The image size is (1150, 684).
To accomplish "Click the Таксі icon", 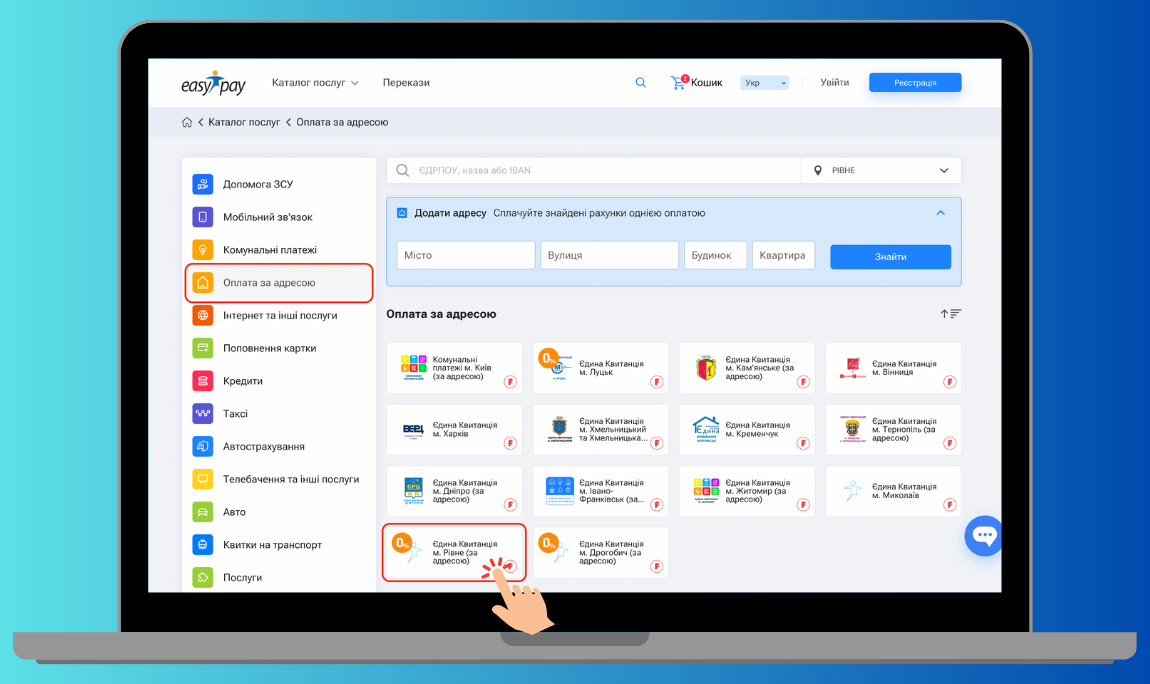I will click(x=202, y=413).
